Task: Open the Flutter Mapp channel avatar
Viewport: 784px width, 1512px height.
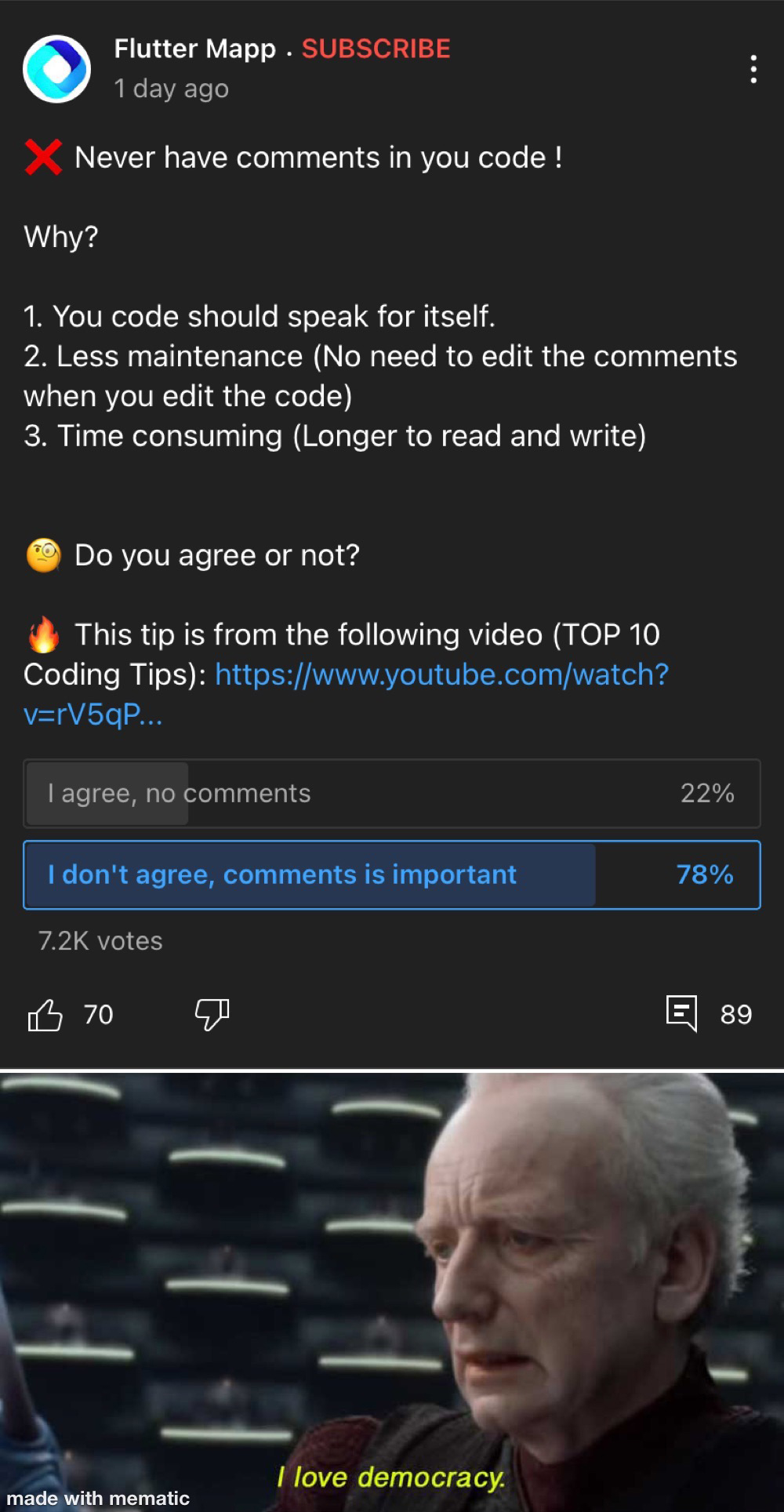Action: (x=56, y=69)
